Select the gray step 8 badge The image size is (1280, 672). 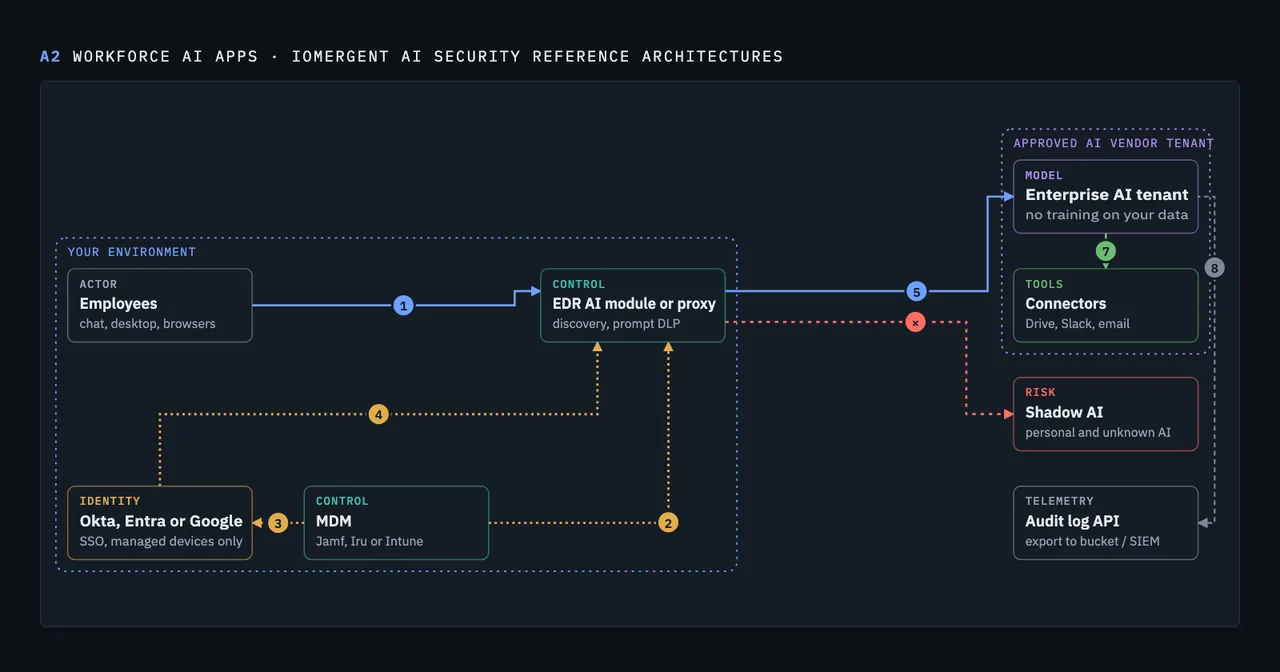pos(1214,267)
